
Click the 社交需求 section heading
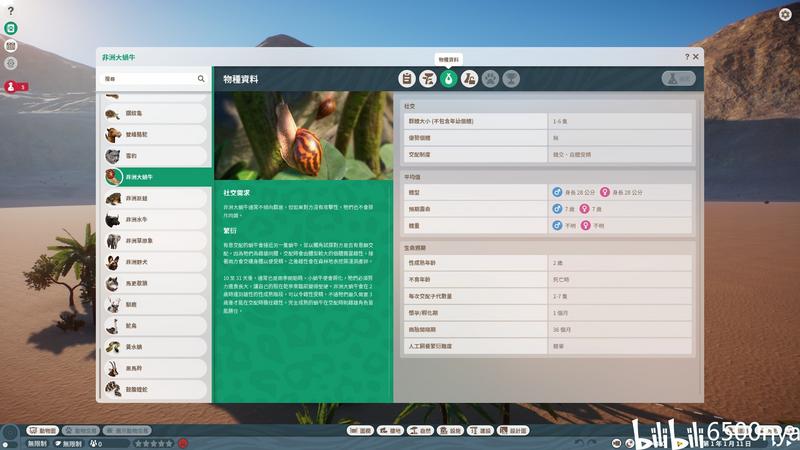pos(236,193)
